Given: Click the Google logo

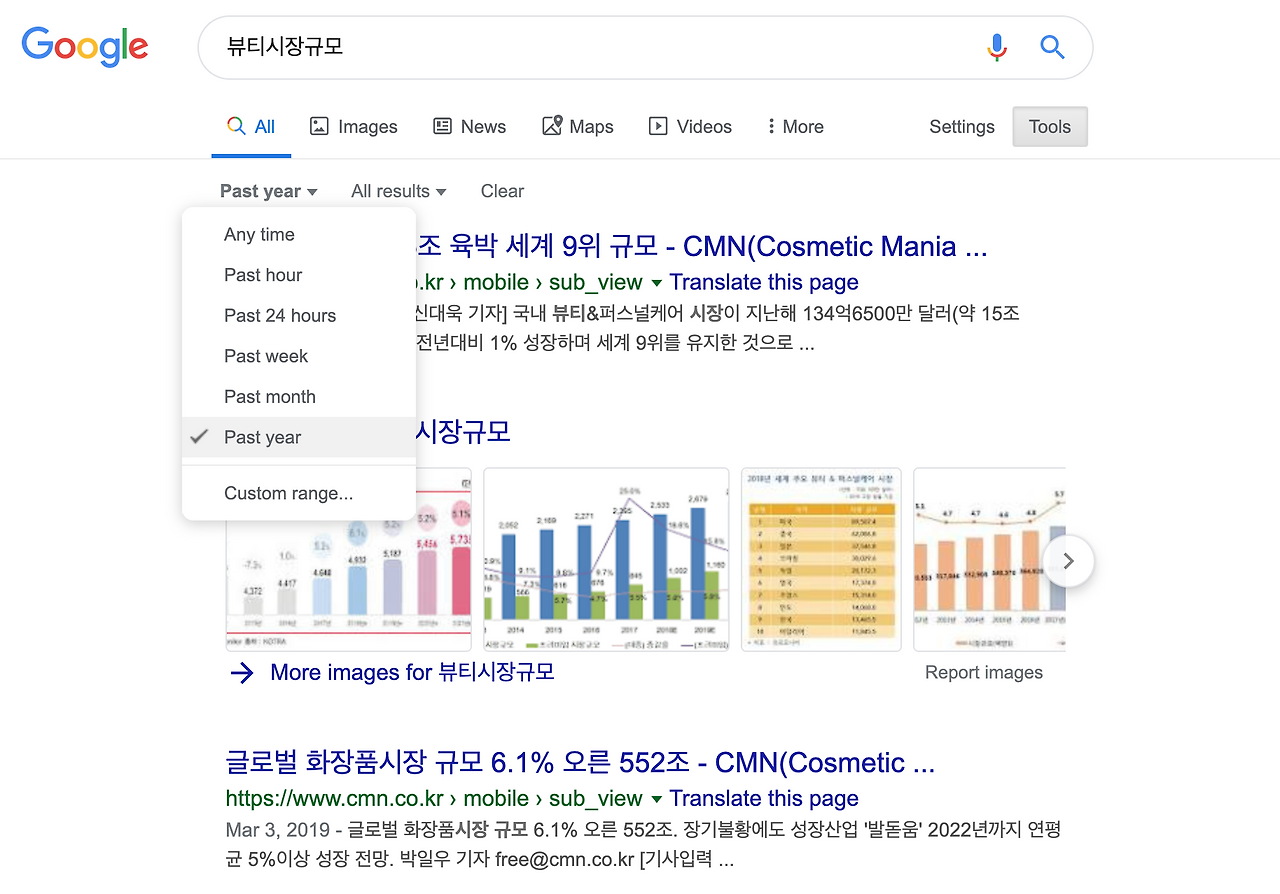Looking at the screenshot, I should (85, 46).
